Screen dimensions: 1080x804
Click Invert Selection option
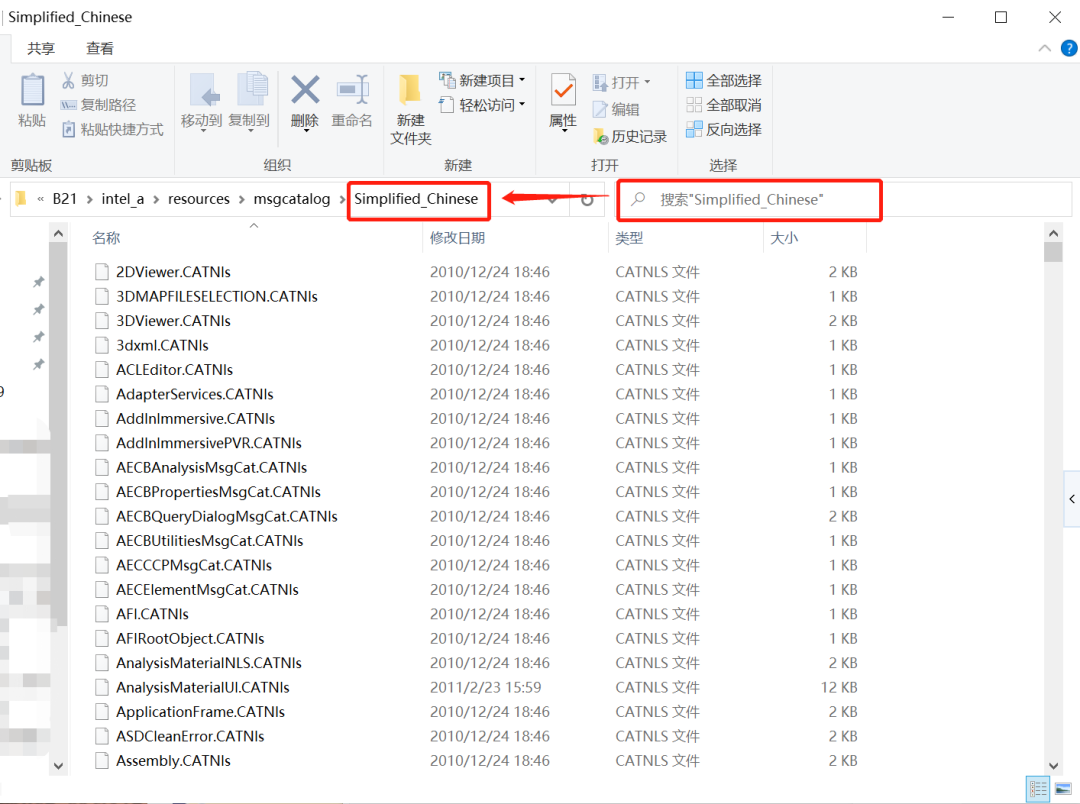click(x=723, y=129)
